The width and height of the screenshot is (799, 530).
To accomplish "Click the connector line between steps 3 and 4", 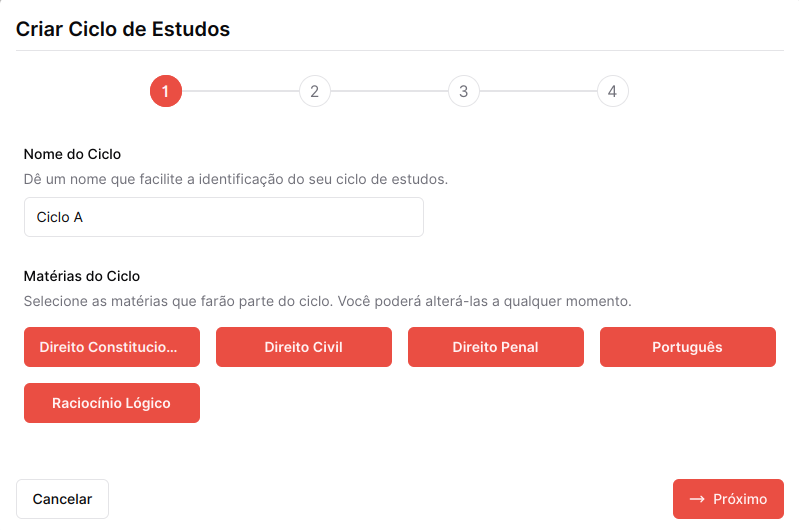I will click(x=538, y=92).
